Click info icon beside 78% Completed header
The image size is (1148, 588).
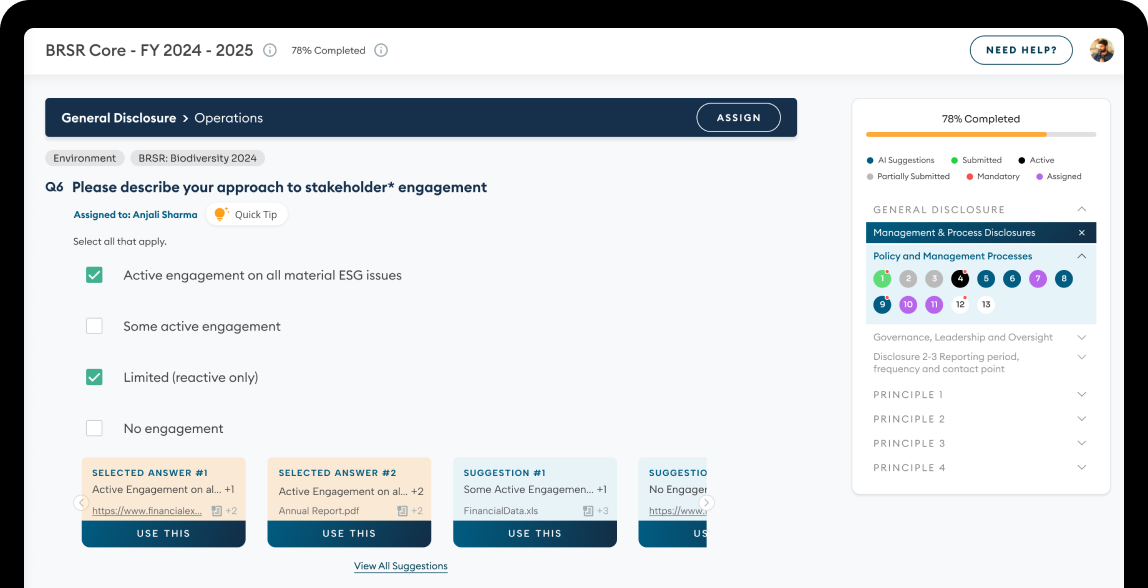(381, 50)
